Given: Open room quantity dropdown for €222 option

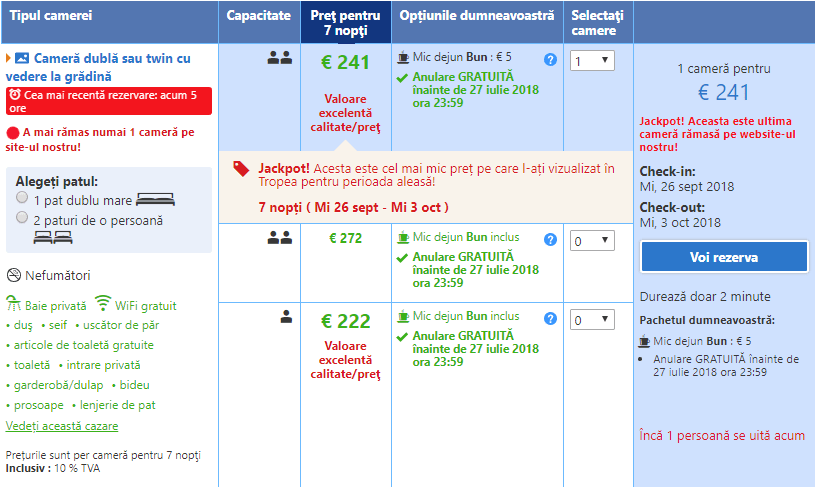Looking at the screenshot, I should point(592,321).
